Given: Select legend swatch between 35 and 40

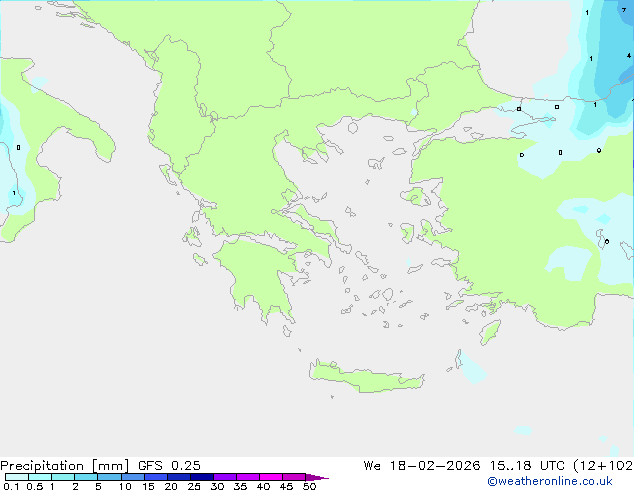Looking at the screenshot, I should 247,477.
